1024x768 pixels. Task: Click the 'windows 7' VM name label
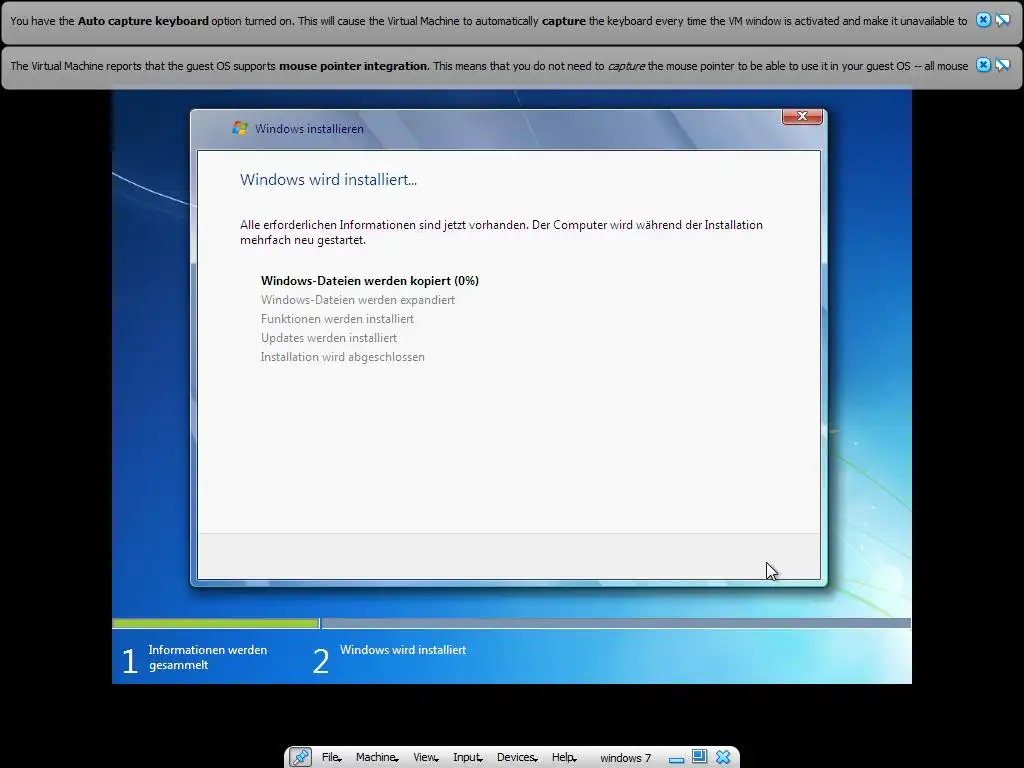(x=626, y=758)
